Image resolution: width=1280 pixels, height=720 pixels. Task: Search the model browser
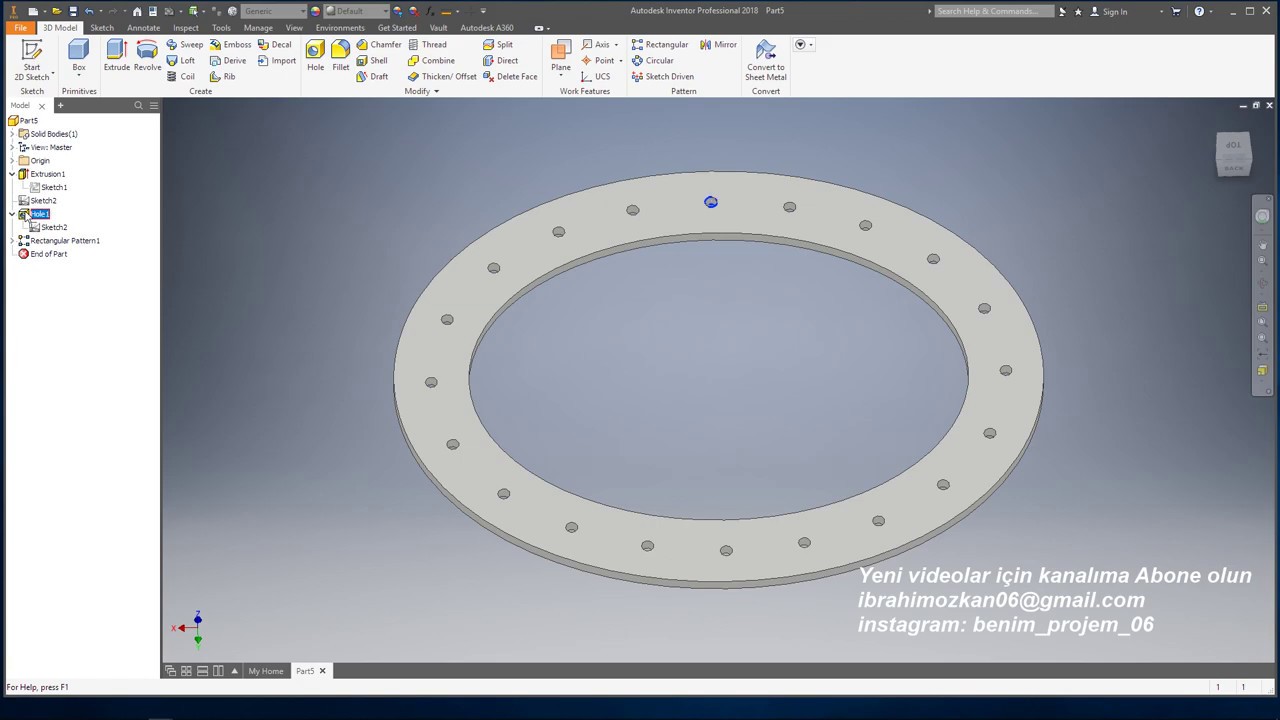pos(139,106)
